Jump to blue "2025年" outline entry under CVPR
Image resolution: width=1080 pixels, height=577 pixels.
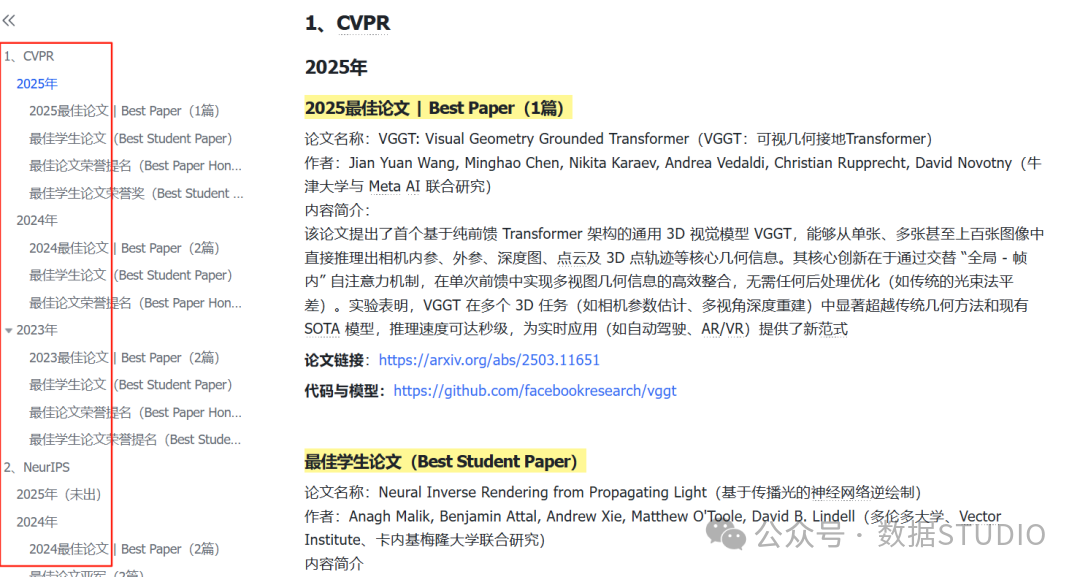tap(37, 84)
